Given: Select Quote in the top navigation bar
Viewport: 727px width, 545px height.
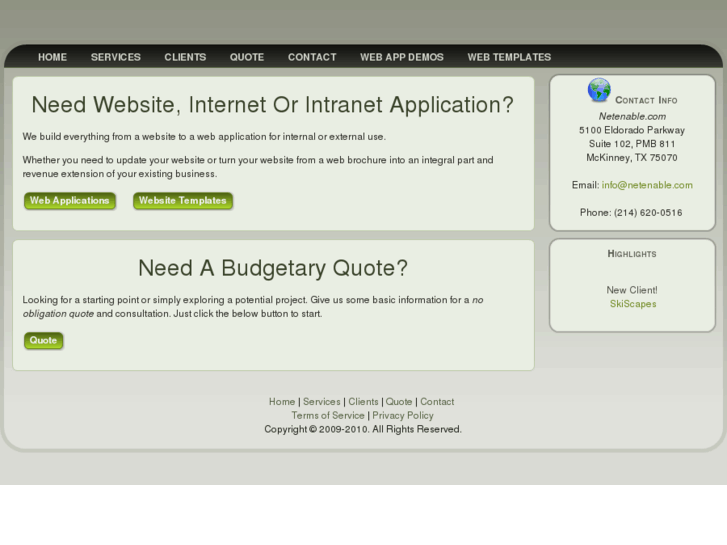Looking at the screenshot, I should pyautogui.click(x=247, y=57).
